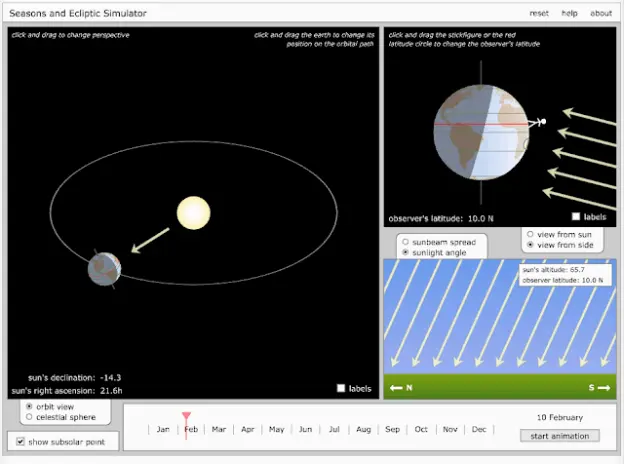This screenshot has width=624, height=464.
Task: Click the Sun in the orbit view
Action: [x=194, y=213]
